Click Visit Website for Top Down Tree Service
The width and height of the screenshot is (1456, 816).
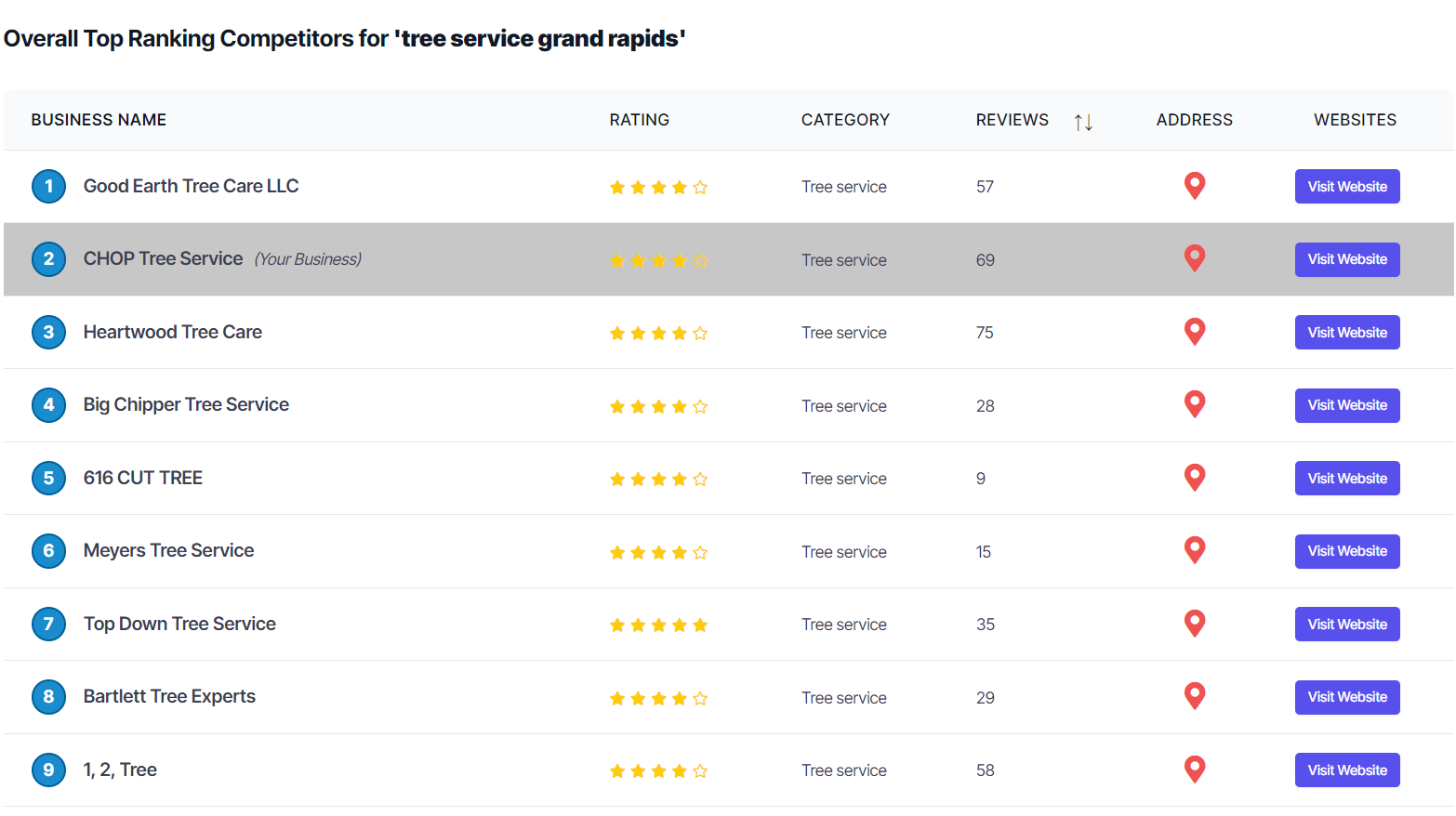point(1347,624)
